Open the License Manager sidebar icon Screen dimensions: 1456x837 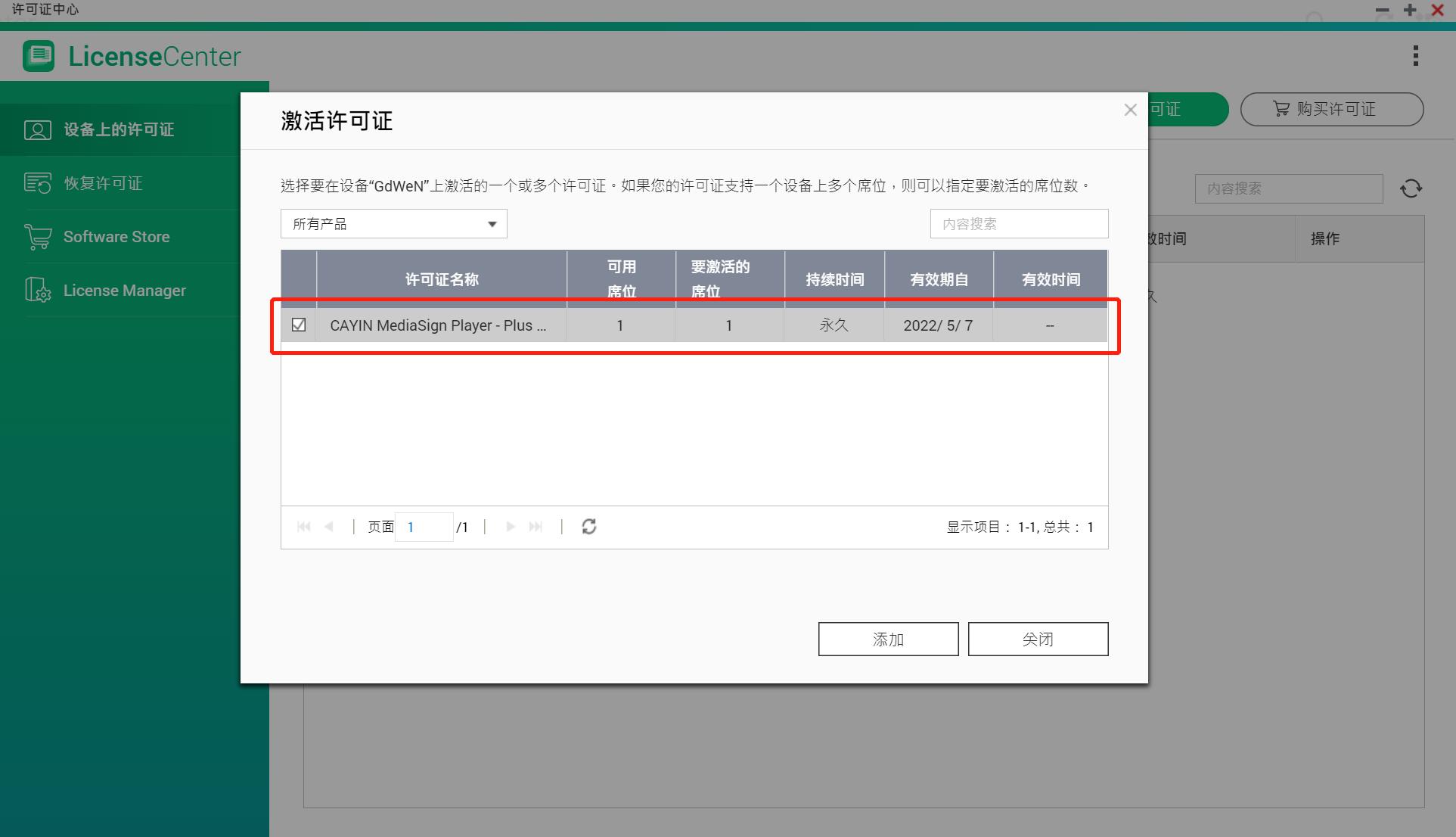[x=37, y=290]
